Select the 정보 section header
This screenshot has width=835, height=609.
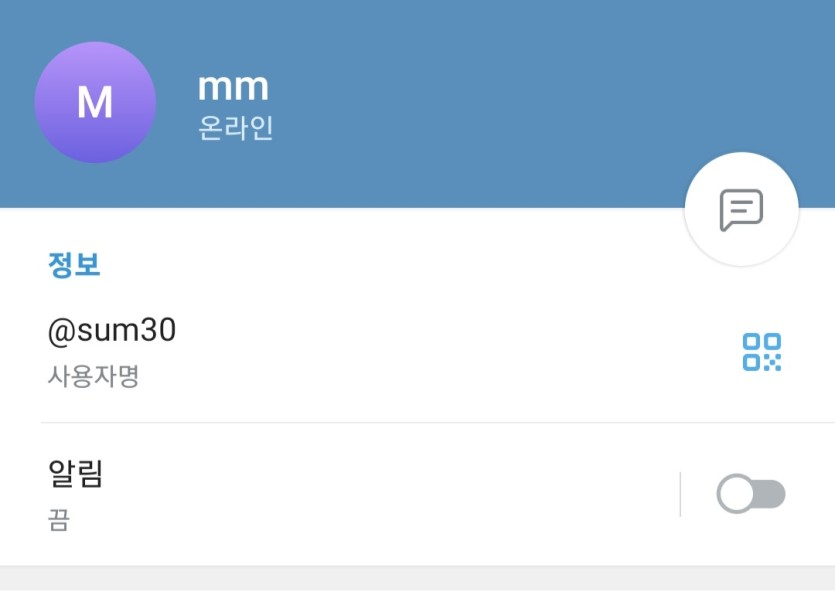pyautogui.click(x=74, y=265)
